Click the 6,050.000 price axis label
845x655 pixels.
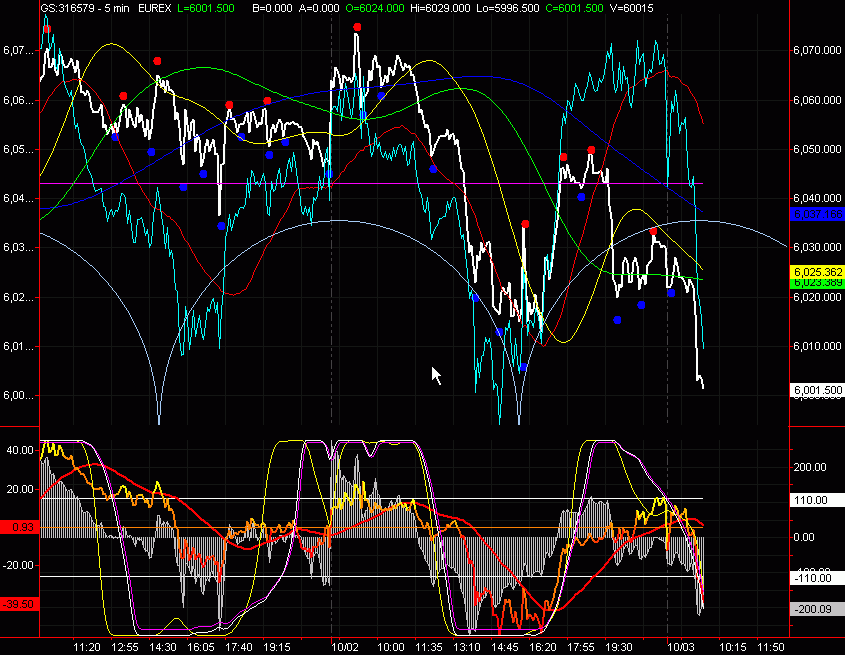pos(817,149)
